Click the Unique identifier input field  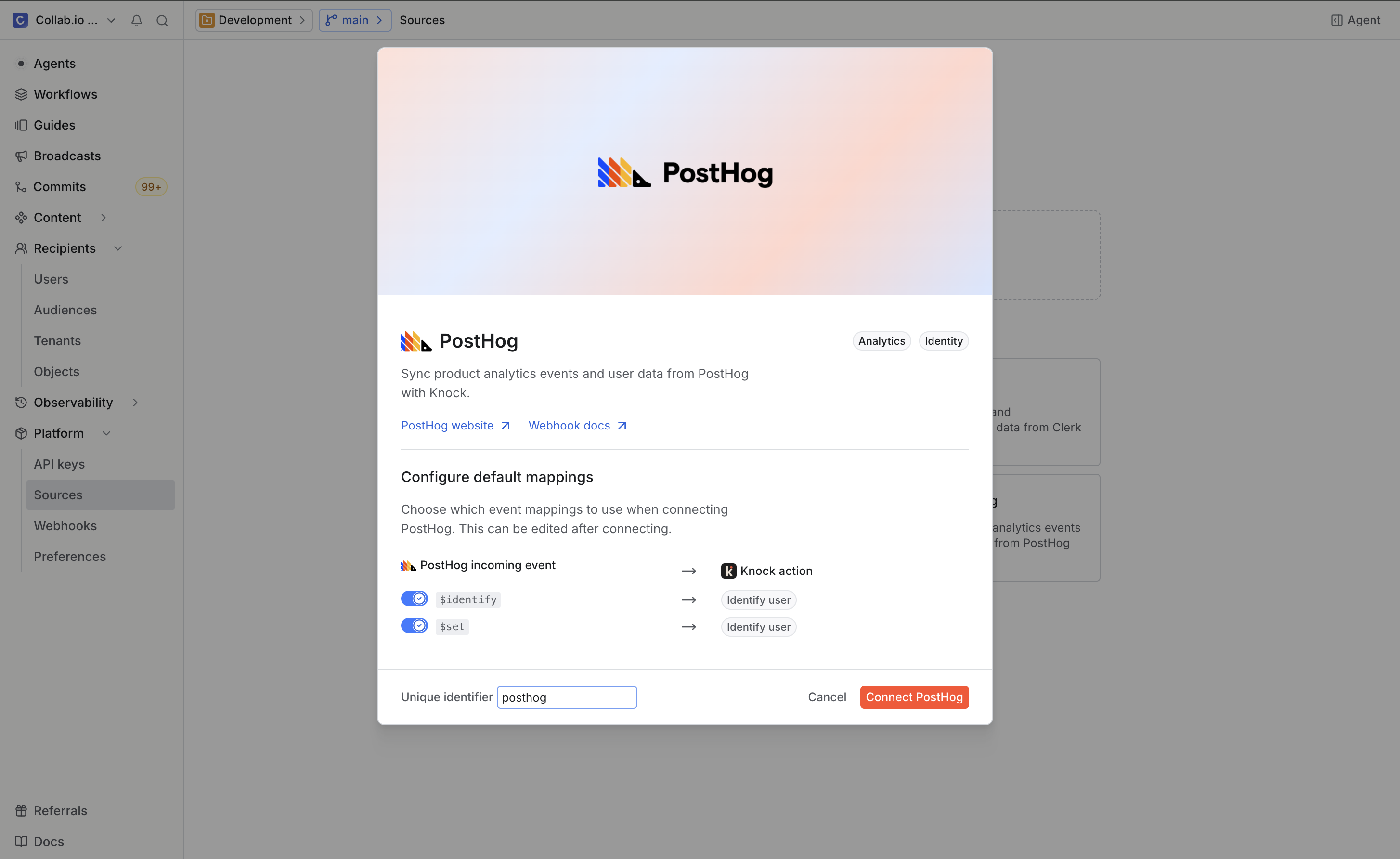[567, 697]
